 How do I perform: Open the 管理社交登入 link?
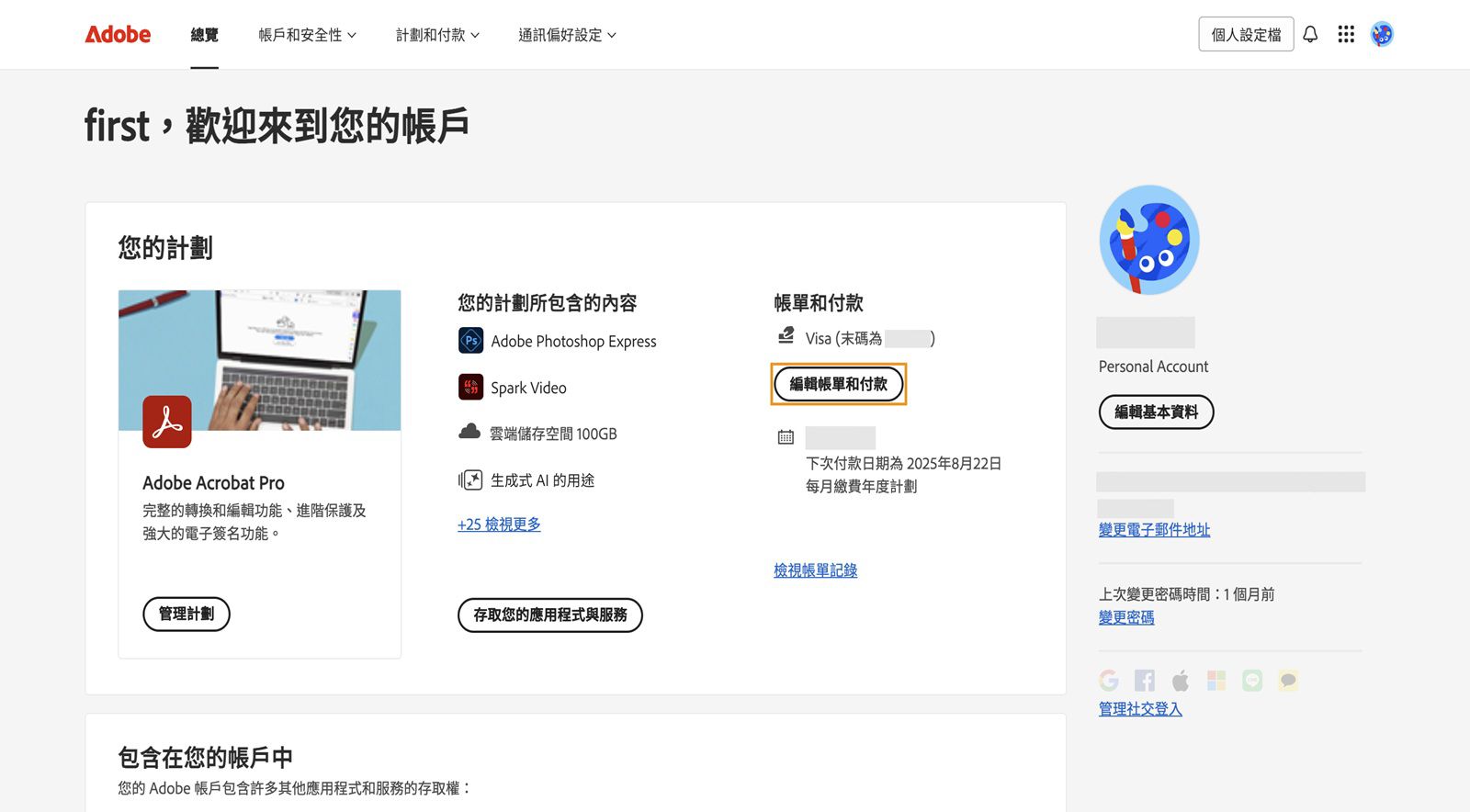1140,709
